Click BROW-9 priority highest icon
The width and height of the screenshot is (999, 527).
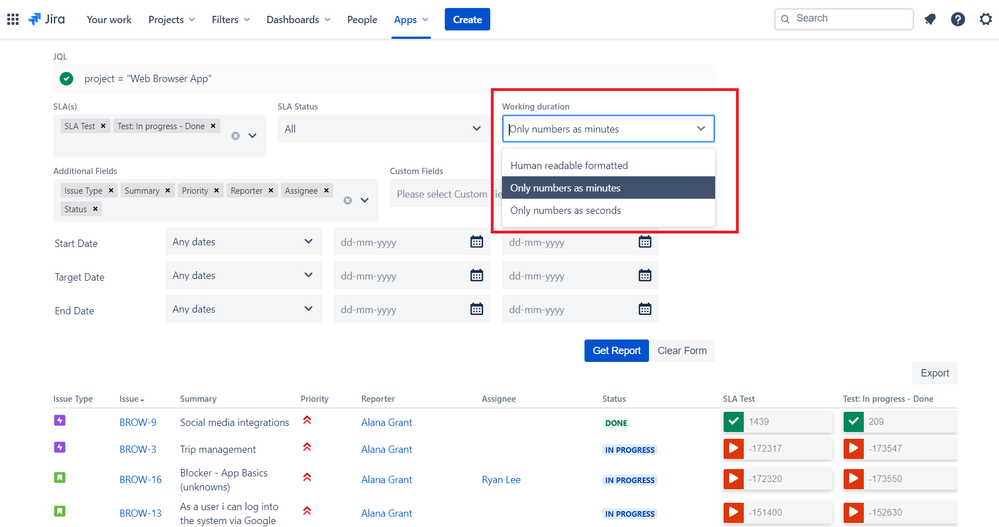pyautogui.click(x=307, y=421)
